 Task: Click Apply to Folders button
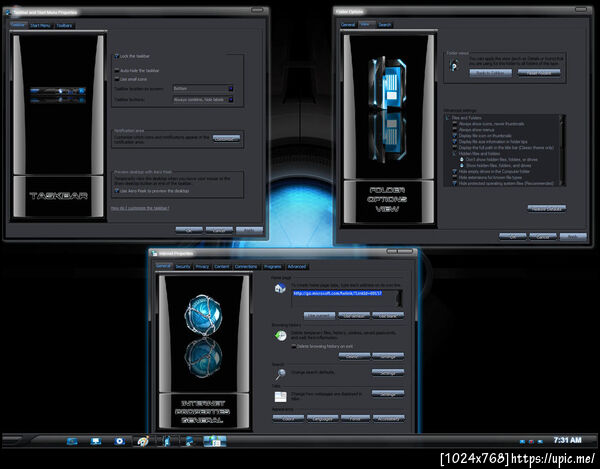(x=491, y=73)
